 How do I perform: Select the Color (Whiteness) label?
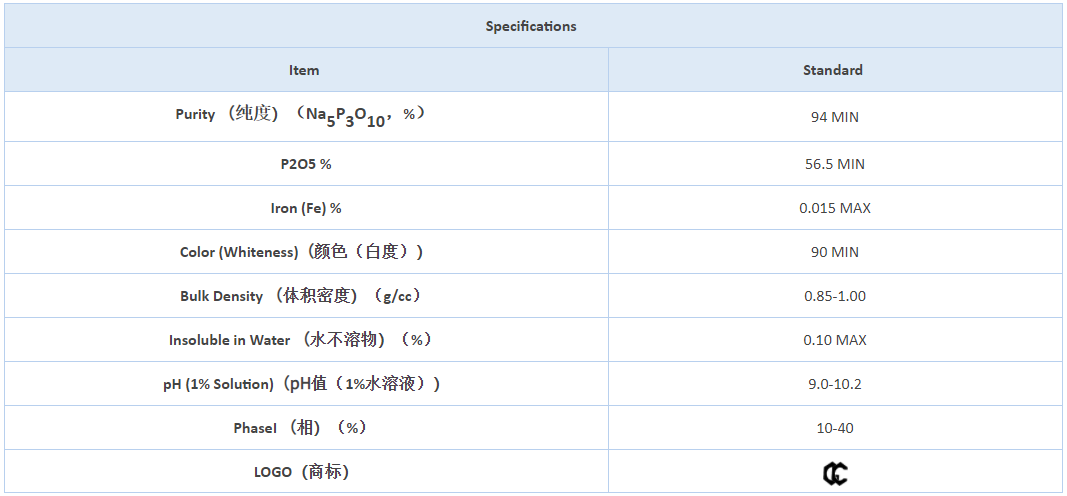click(301, 252)
